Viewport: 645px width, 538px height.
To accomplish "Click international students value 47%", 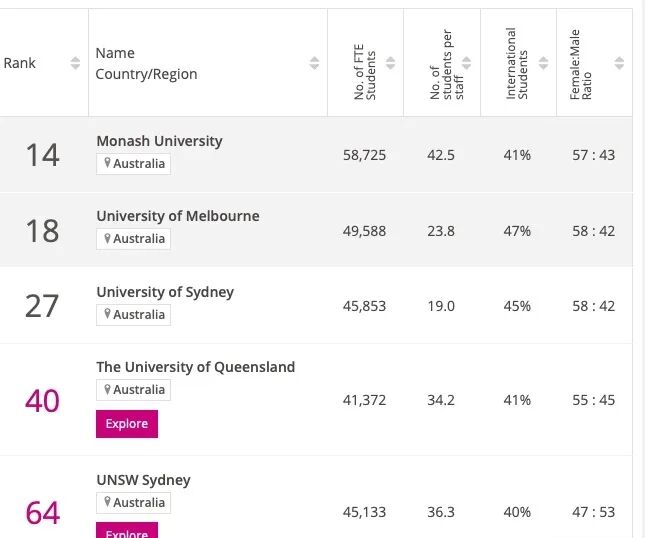I will pyautogui.click(x=517, y=231).
